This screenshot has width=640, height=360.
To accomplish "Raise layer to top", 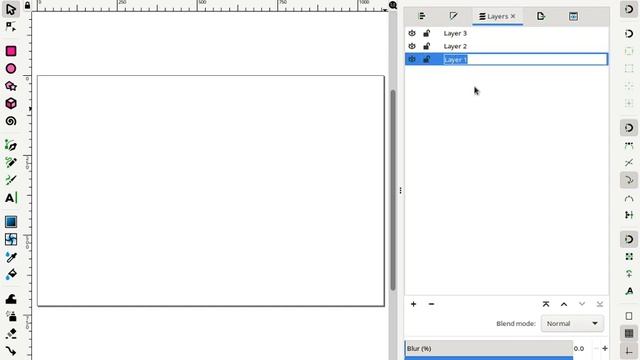I will 546,304.
